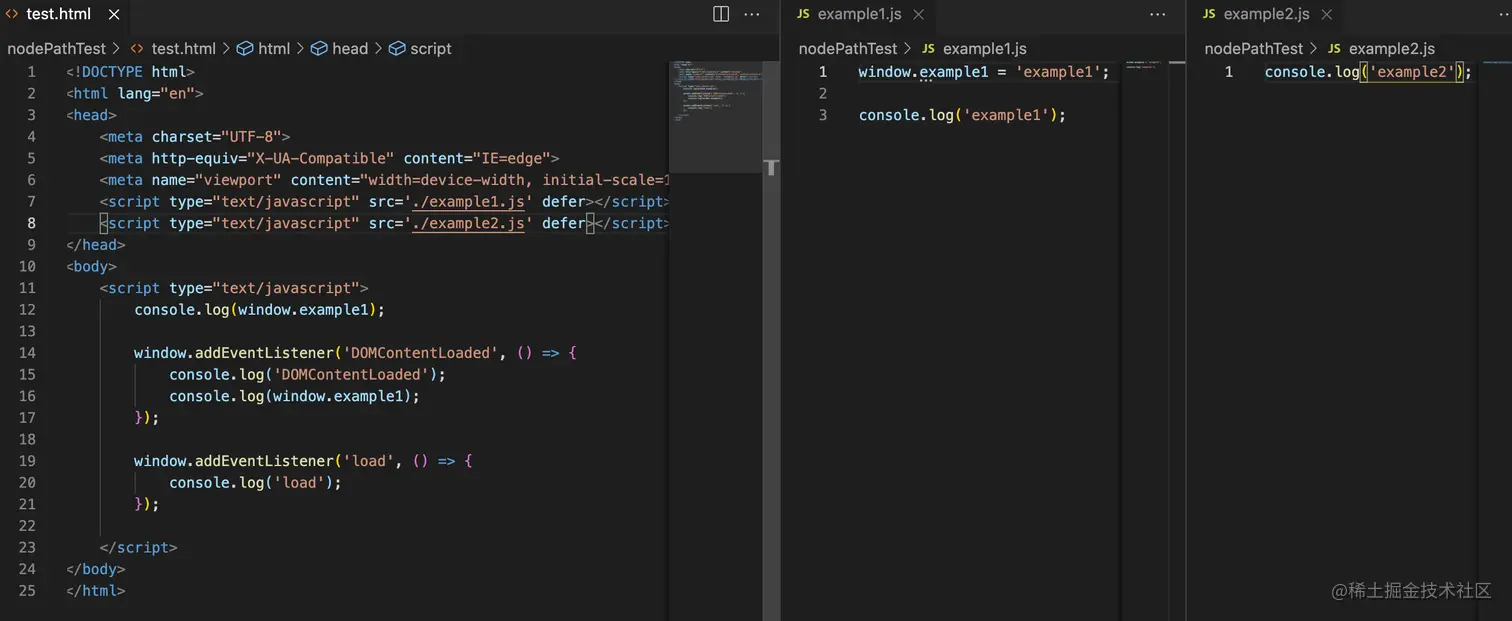The width and height of the screenshot is (1512, 621).
Task: Close the test.html tab
Action: [x=112, y=15]
